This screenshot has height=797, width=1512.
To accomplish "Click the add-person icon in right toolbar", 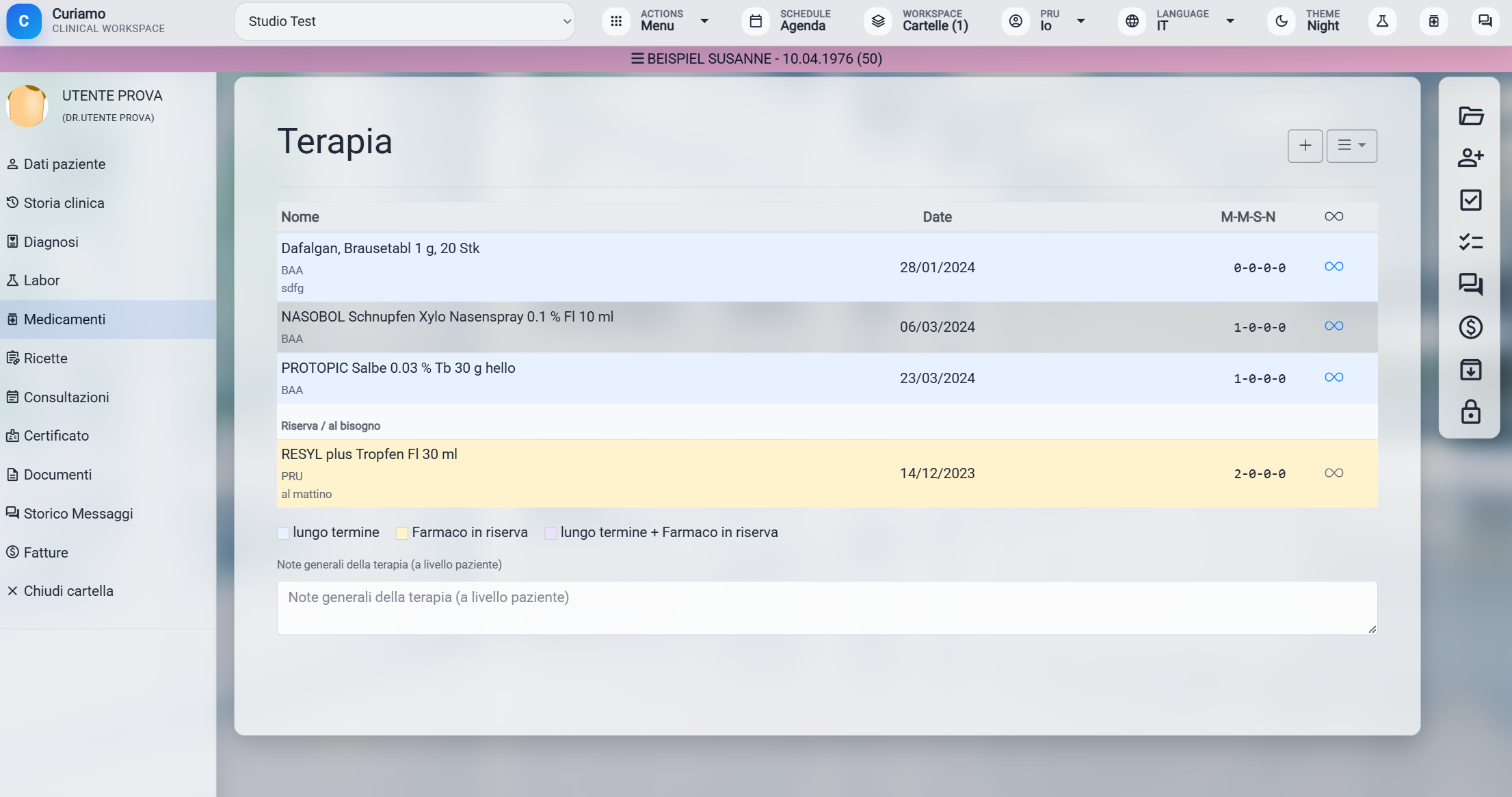I will pos(1470,158).
